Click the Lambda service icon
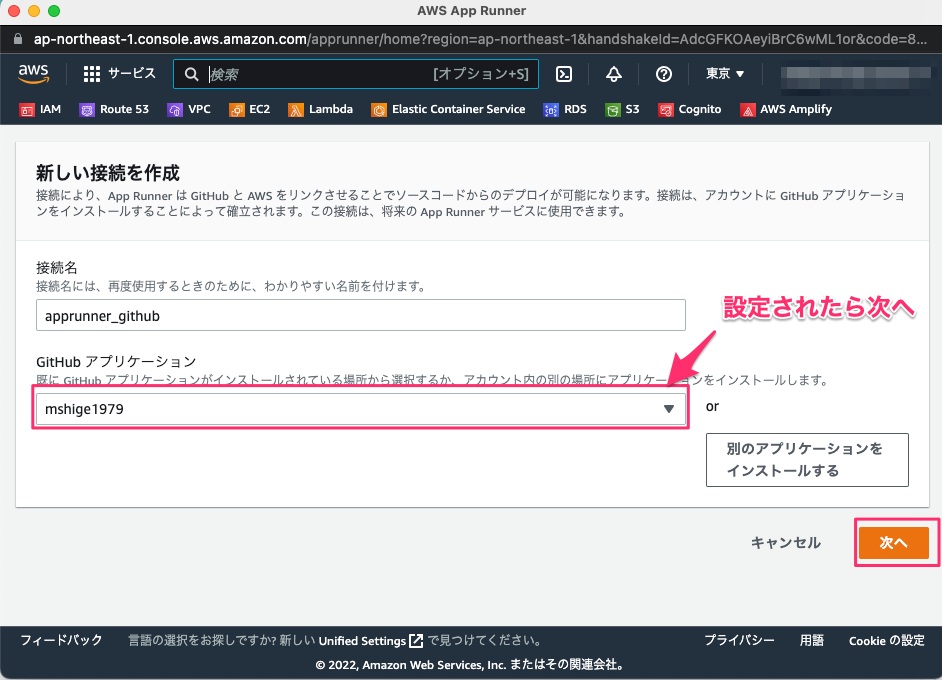 (296, 110)
